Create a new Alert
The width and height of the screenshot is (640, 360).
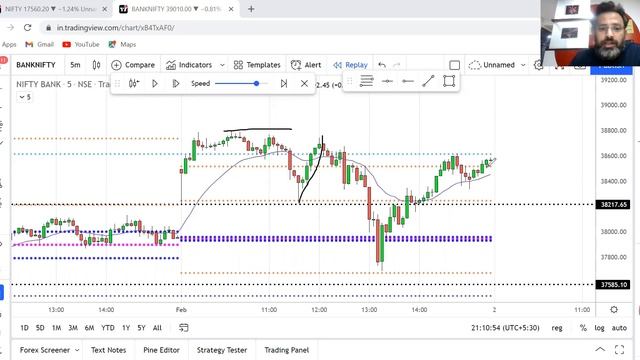tap(306, 65)
